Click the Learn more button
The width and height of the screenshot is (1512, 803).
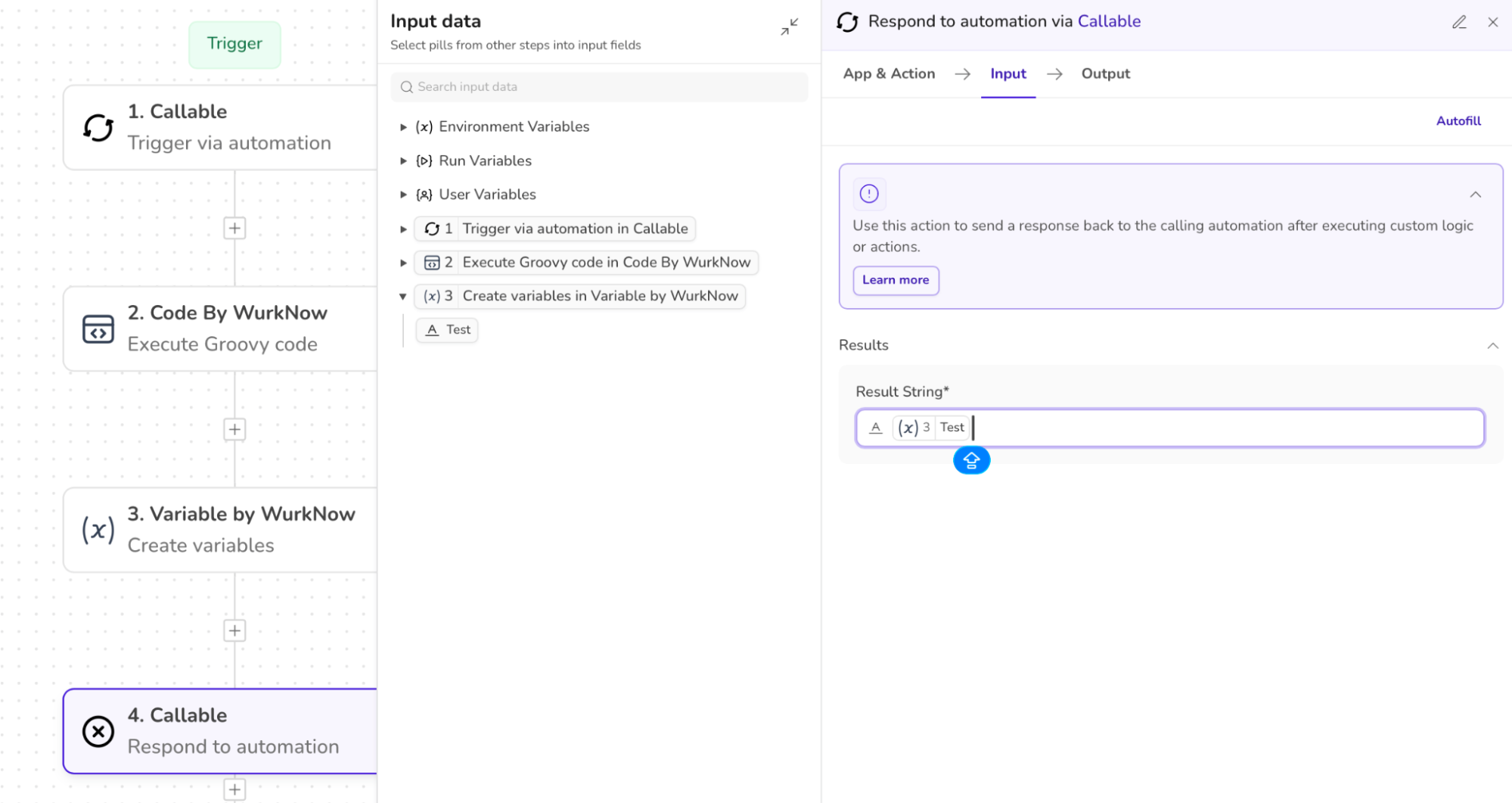tap(896, 280)
